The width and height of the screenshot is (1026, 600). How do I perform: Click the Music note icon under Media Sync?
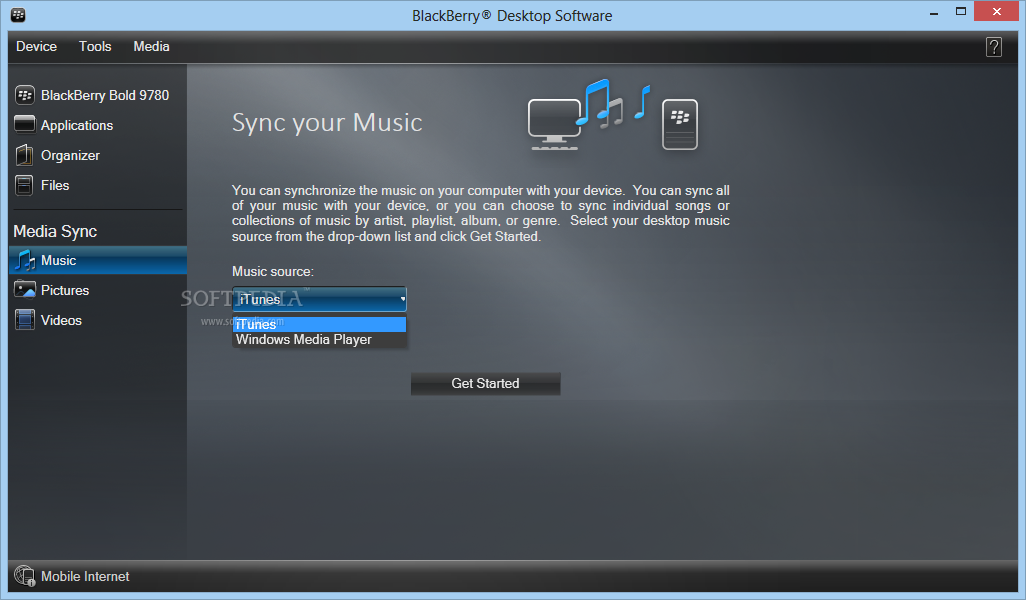25,260
